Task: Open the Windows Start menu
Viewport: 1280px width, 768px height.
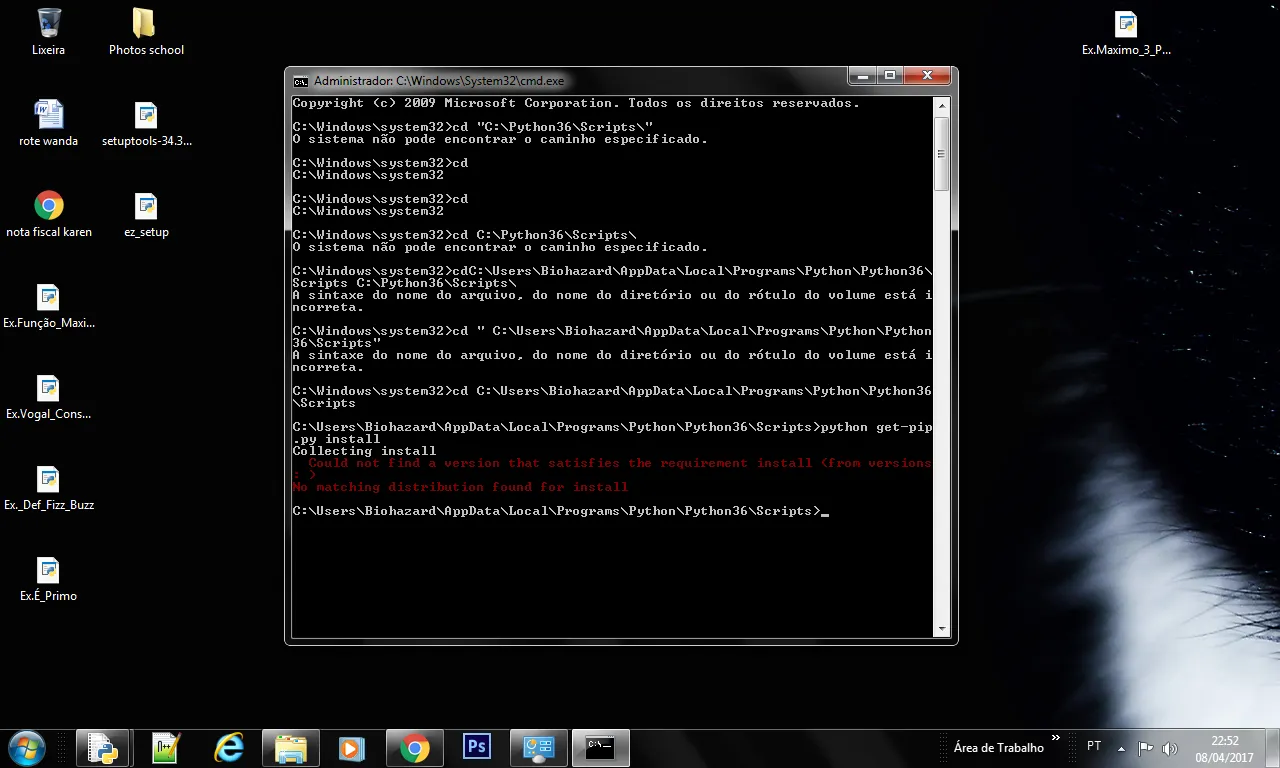Action: point(26,747)
